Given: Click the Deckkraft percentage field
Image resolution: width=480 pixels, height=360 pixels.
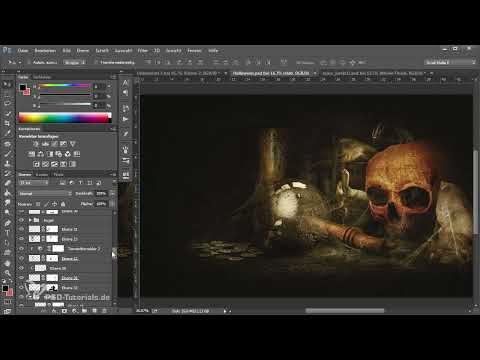Looking at the screenshot, I should (101, 193).
